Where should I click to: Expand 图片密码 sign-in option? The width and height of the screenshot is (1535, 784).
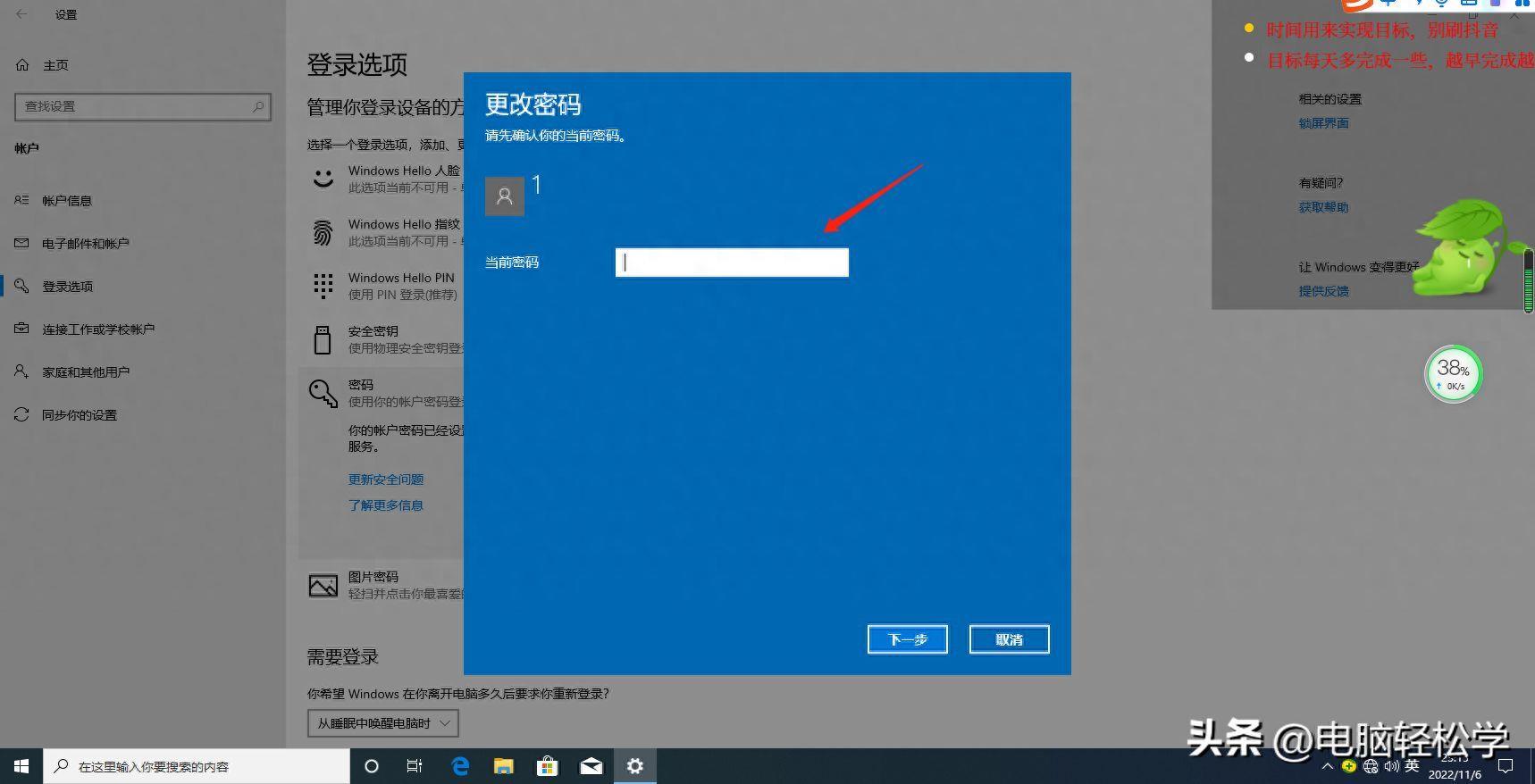coord(384,585)
